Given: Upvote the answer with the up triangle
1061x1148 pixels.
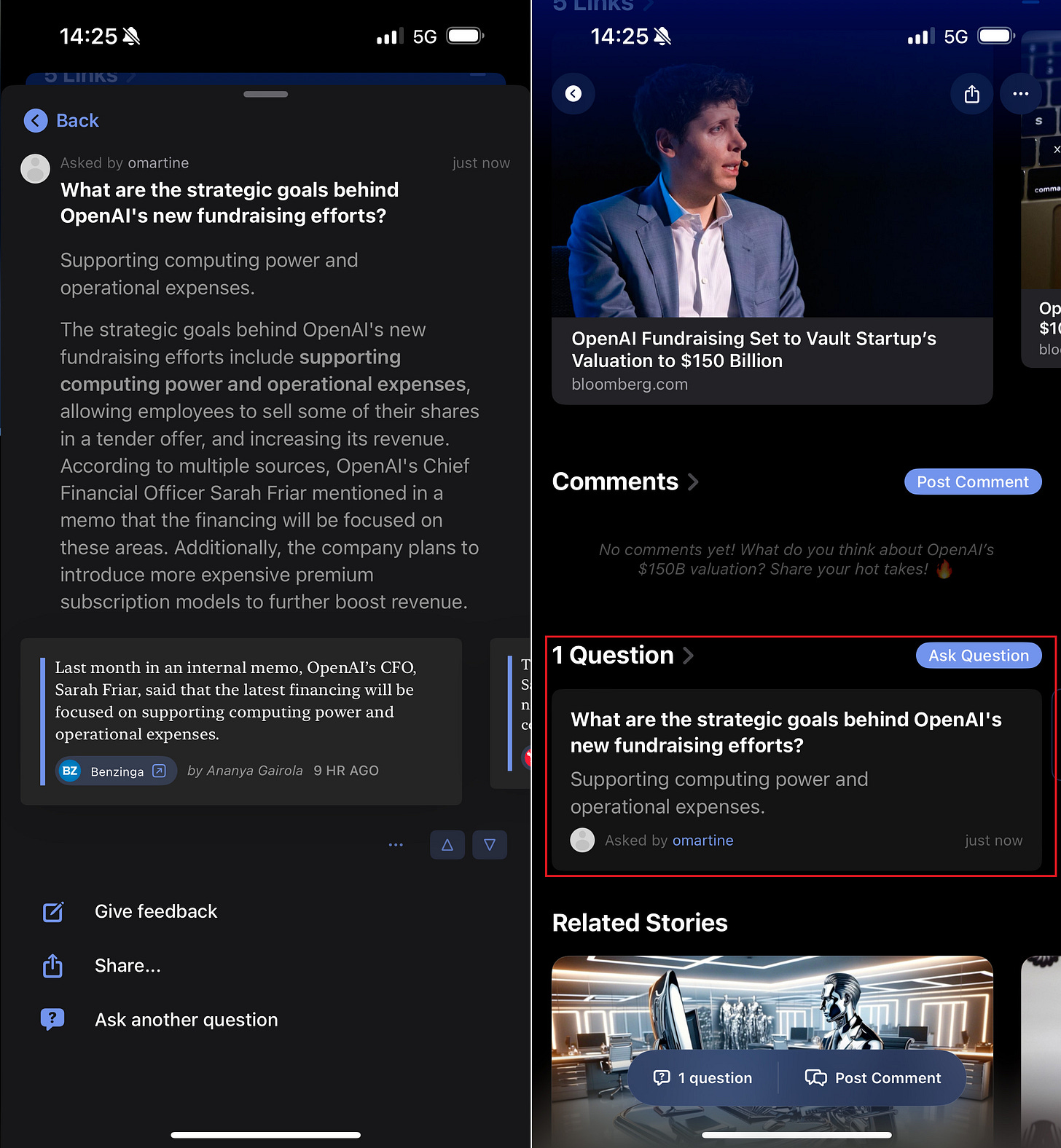Looking at the screenshot, I should [x=447, y=845].
